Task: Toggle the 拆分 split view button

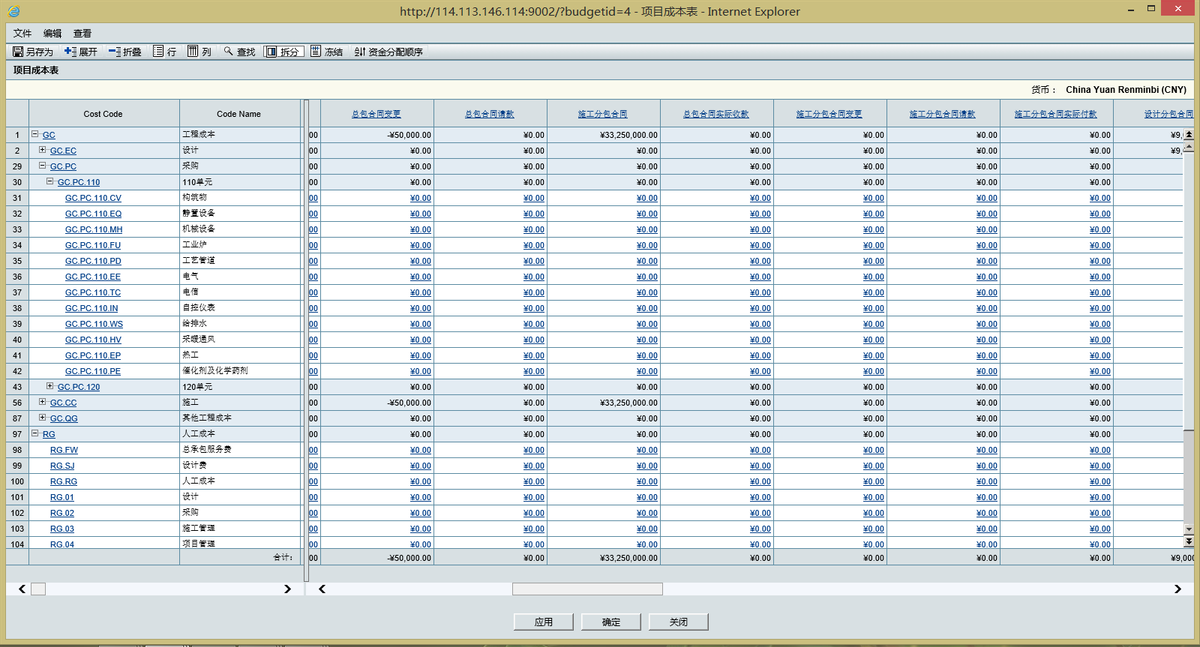Action: coord(283,51)
